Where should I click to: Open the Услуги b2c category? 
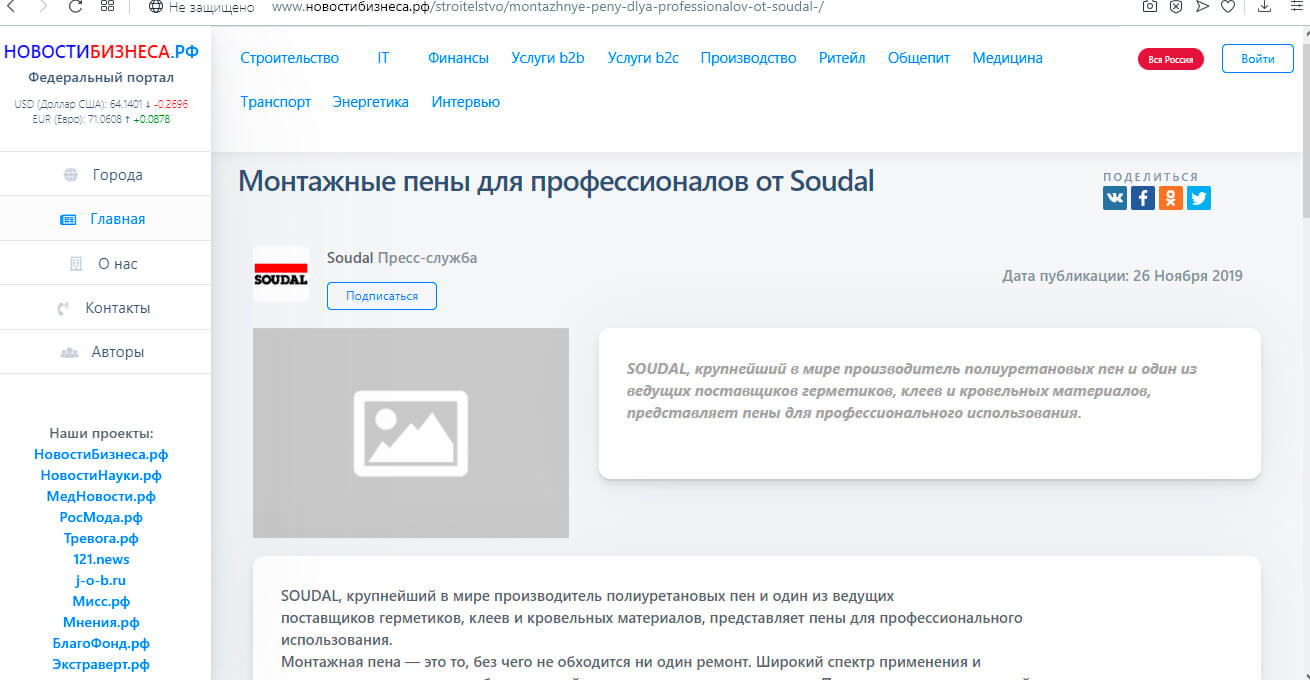point(643,58)
